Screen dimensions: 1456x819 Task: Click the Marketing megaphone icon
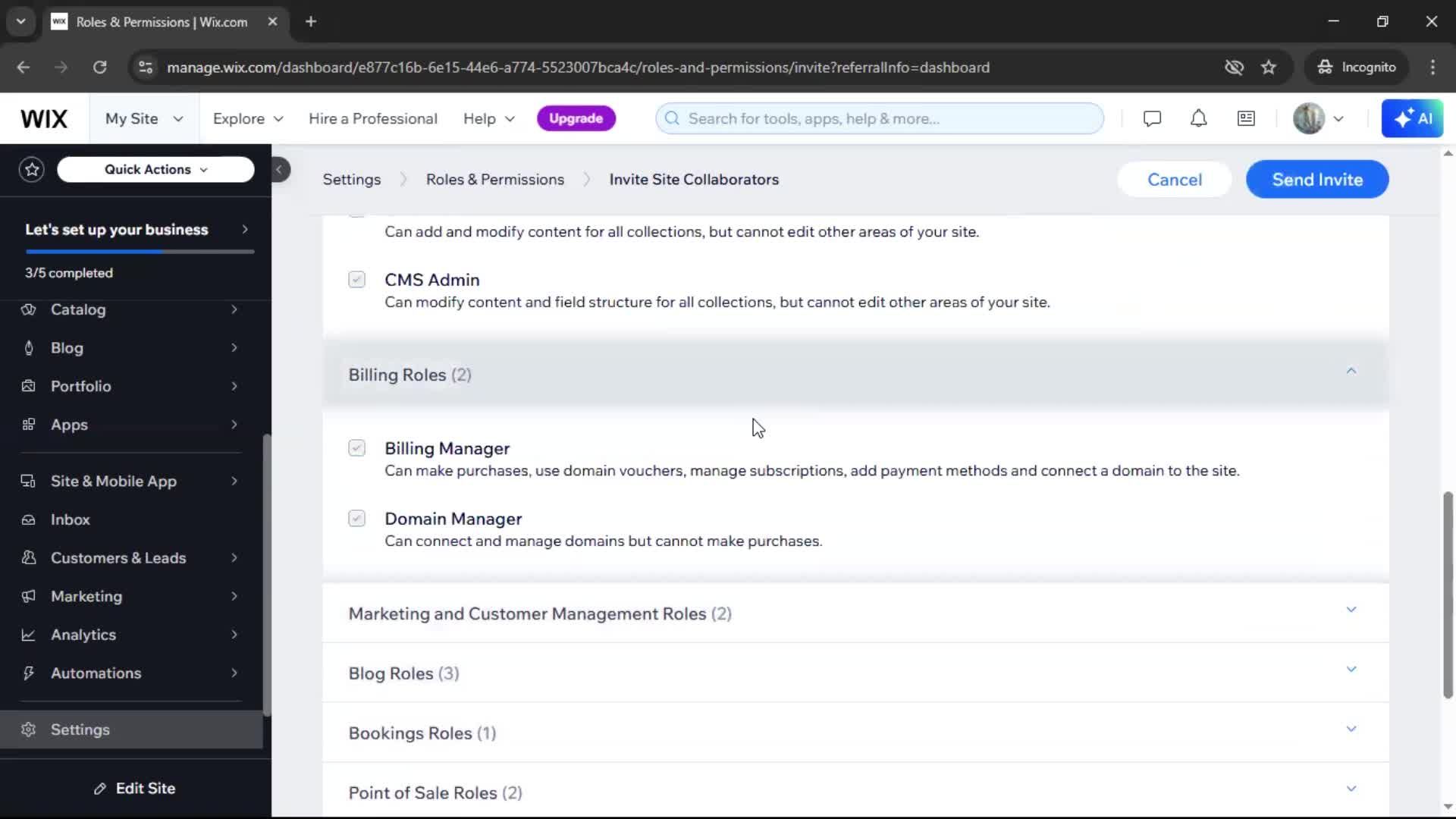pyautogui.click(x=29, y=596)
